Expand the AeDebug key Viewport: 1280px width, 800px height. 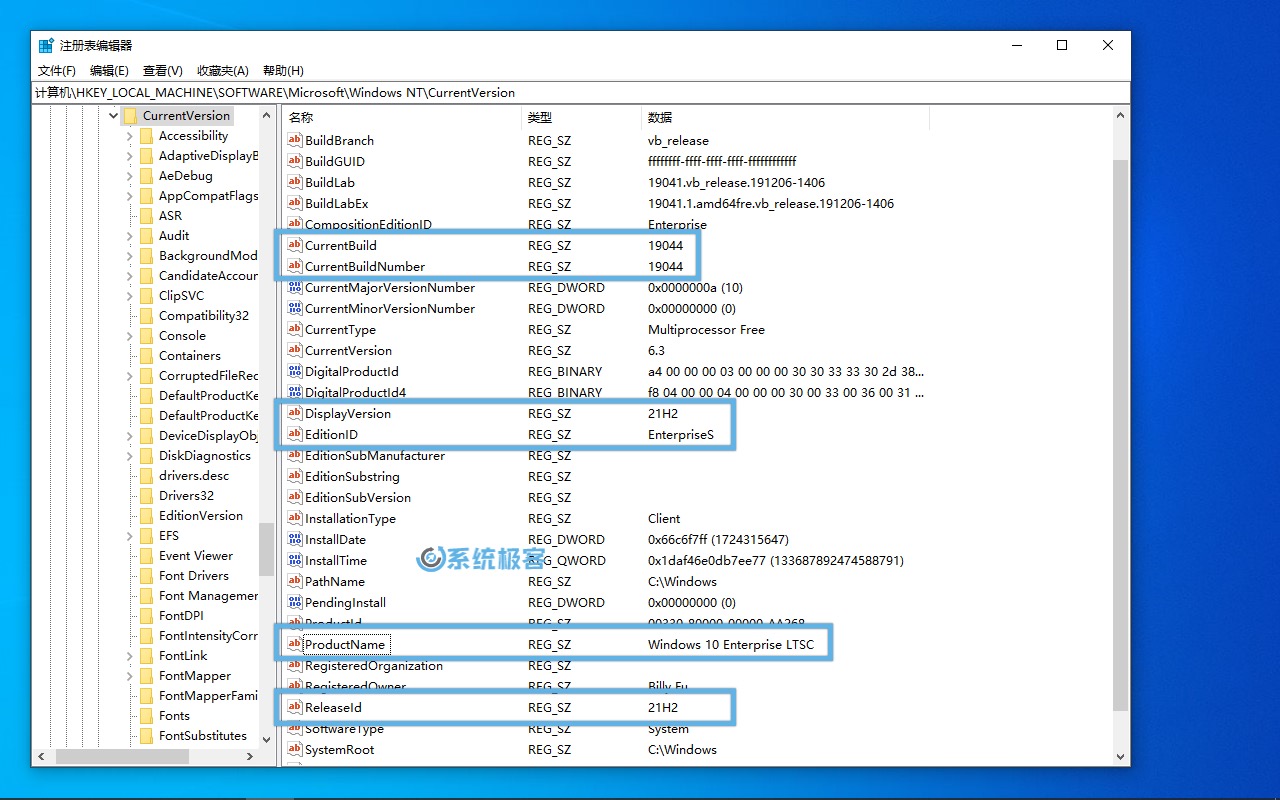point(130,176)
